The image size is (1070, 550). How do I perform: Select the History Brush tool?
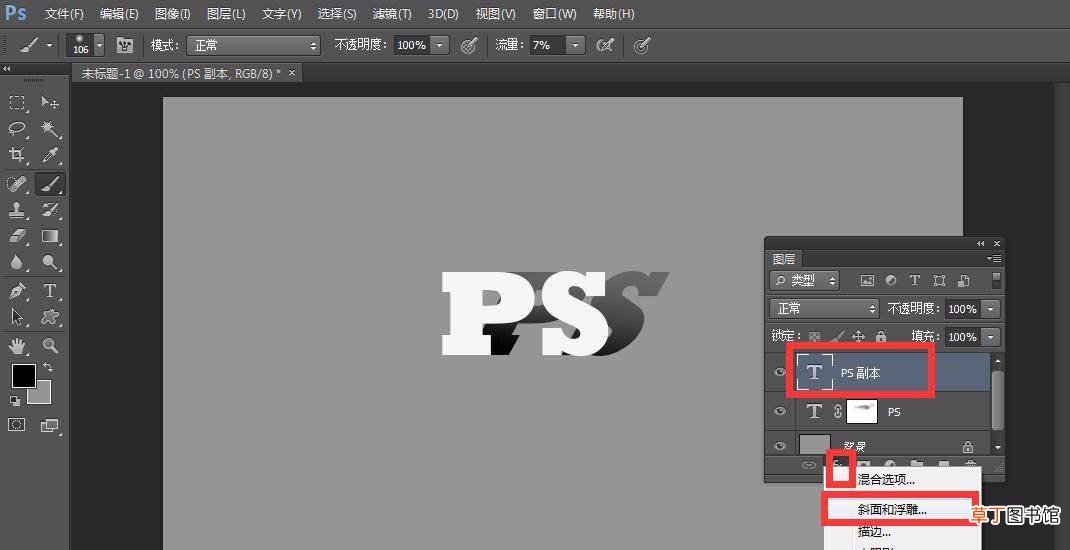pyautogui.click(x=50, y=209)
